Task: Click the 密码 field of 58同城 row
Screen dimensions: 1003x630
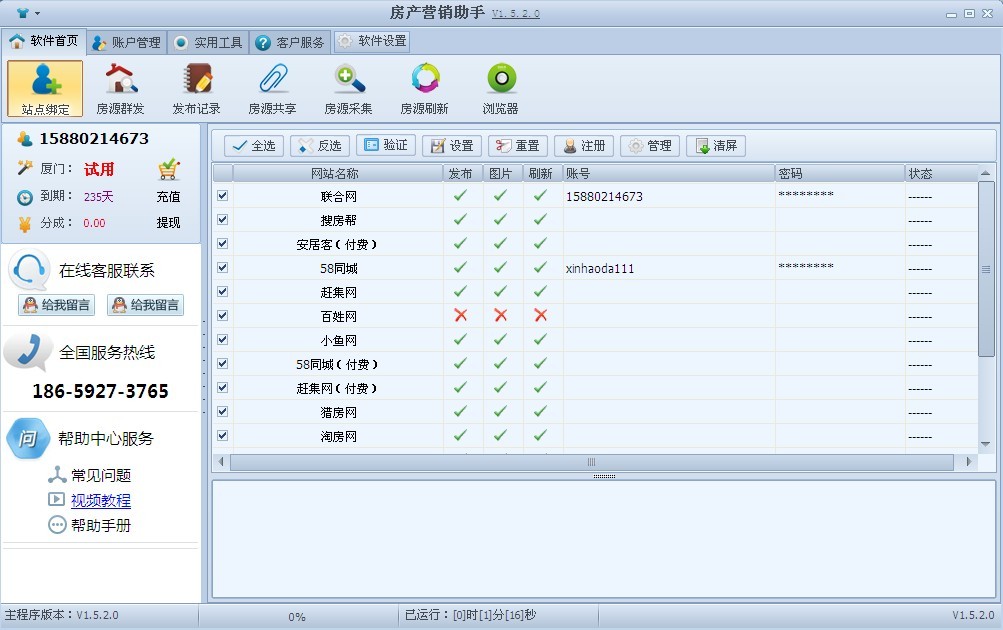Action: click(x=839, y=268)
